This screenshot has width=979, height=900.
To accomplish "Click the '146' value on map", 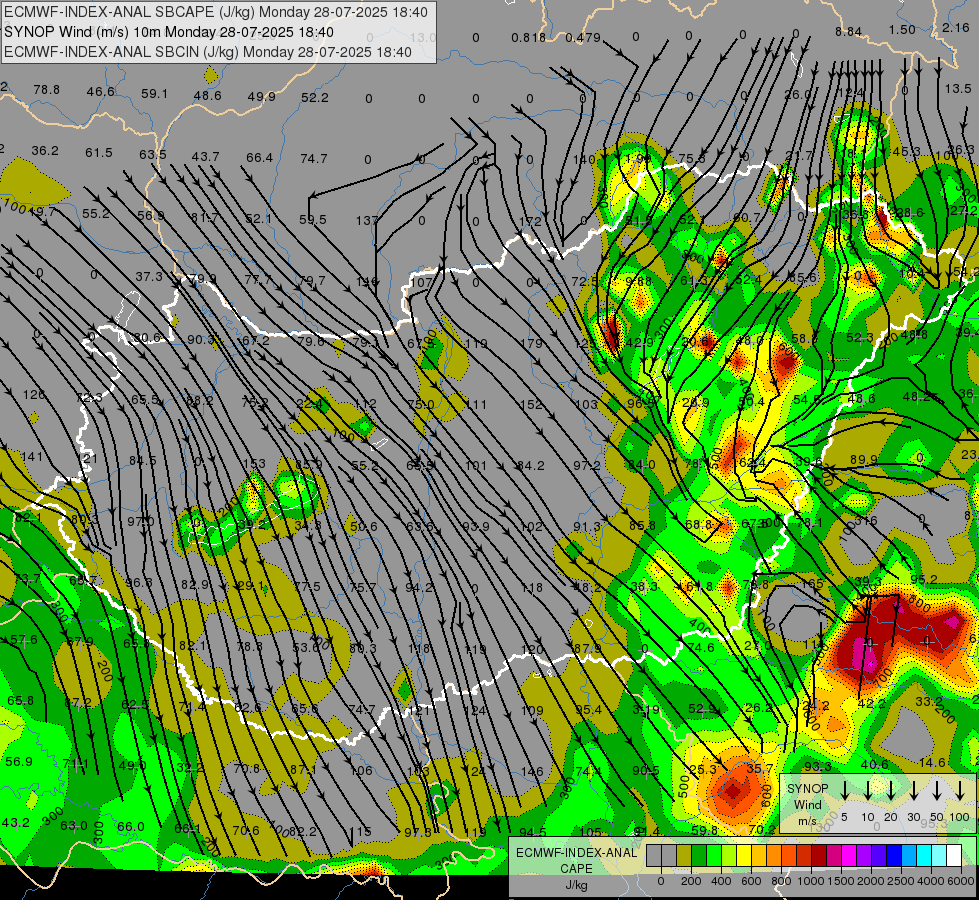I will [x=532, y=772].
